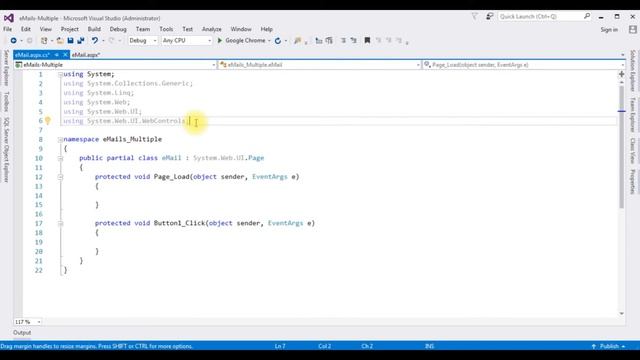This screenshot has height=360, width=640.
Task: Open the Debug menu
Action: [x=118, y=29]
